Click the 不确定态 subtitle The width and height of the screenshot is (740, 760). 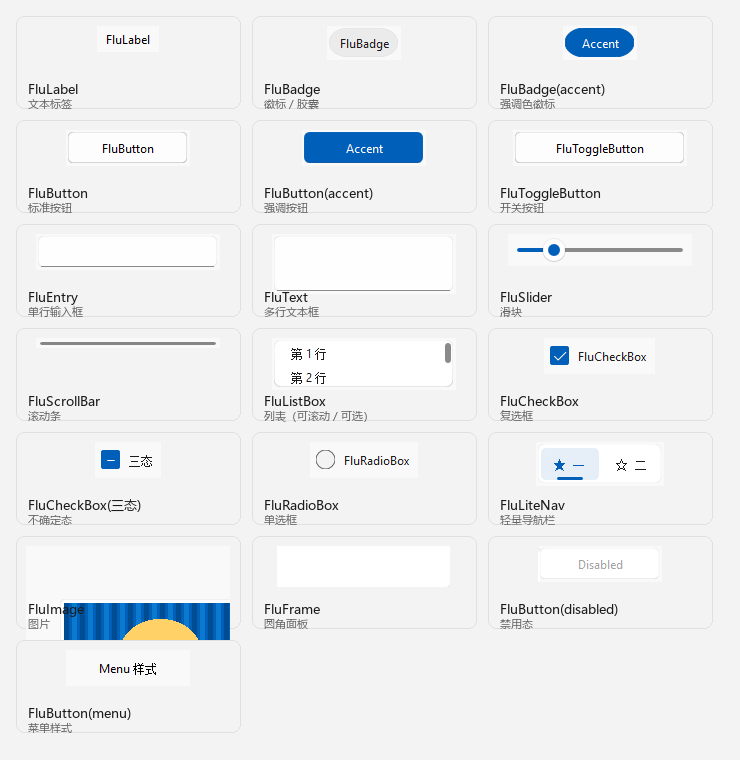(x=50, y=520)
